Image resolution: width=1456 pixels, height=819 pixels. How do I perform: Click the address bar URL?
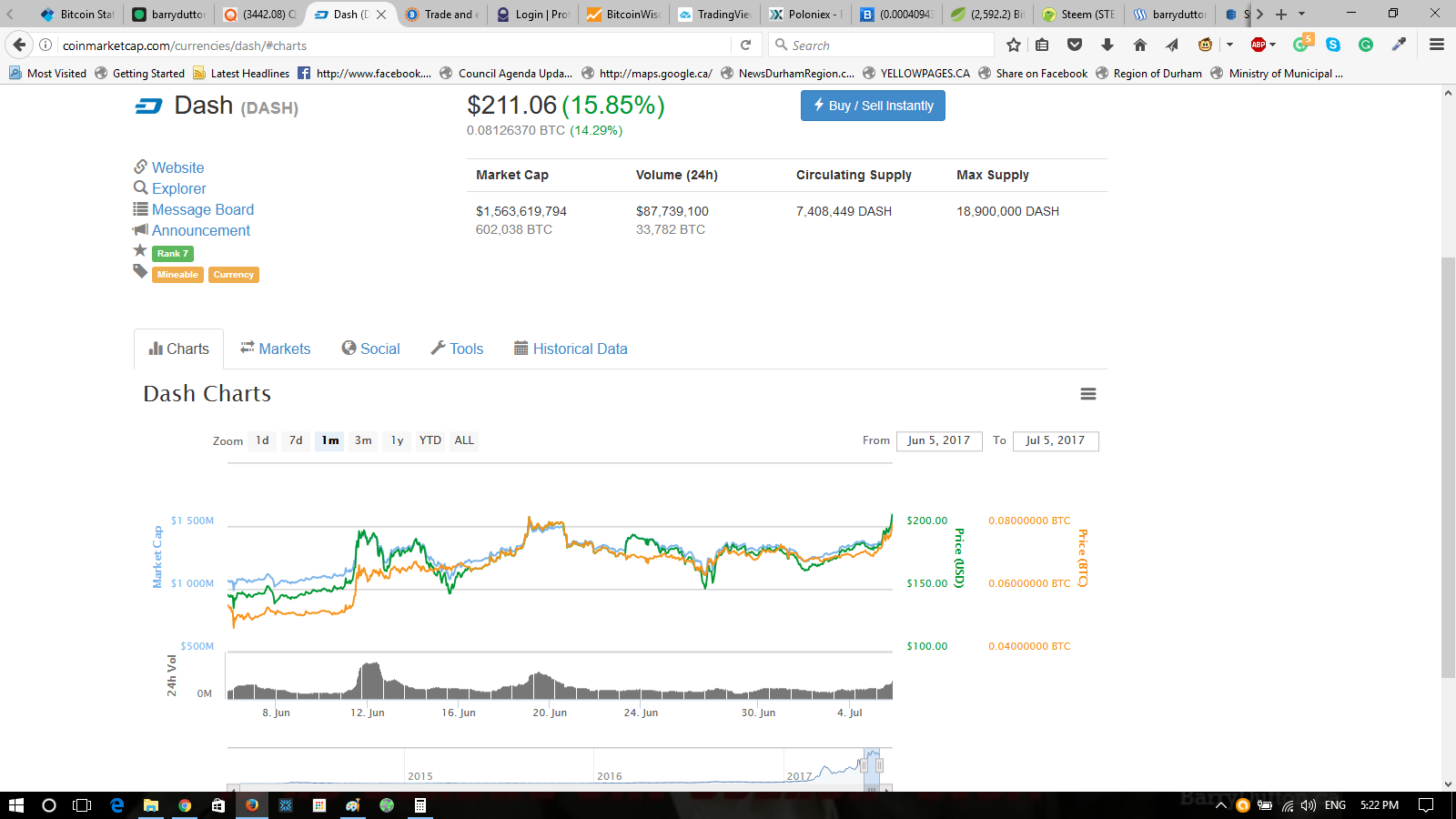pos(185,45)
